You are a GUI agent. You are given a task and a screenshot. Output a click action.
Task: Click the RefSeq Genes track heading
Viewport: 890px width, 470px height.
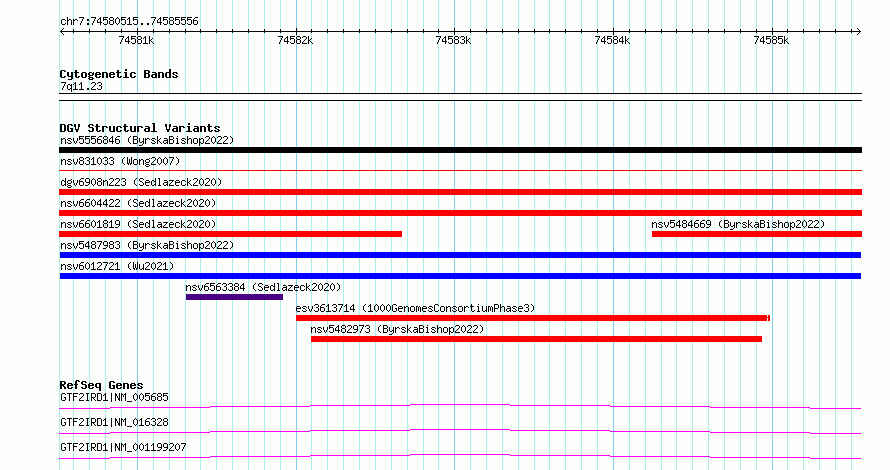point(101,385)
